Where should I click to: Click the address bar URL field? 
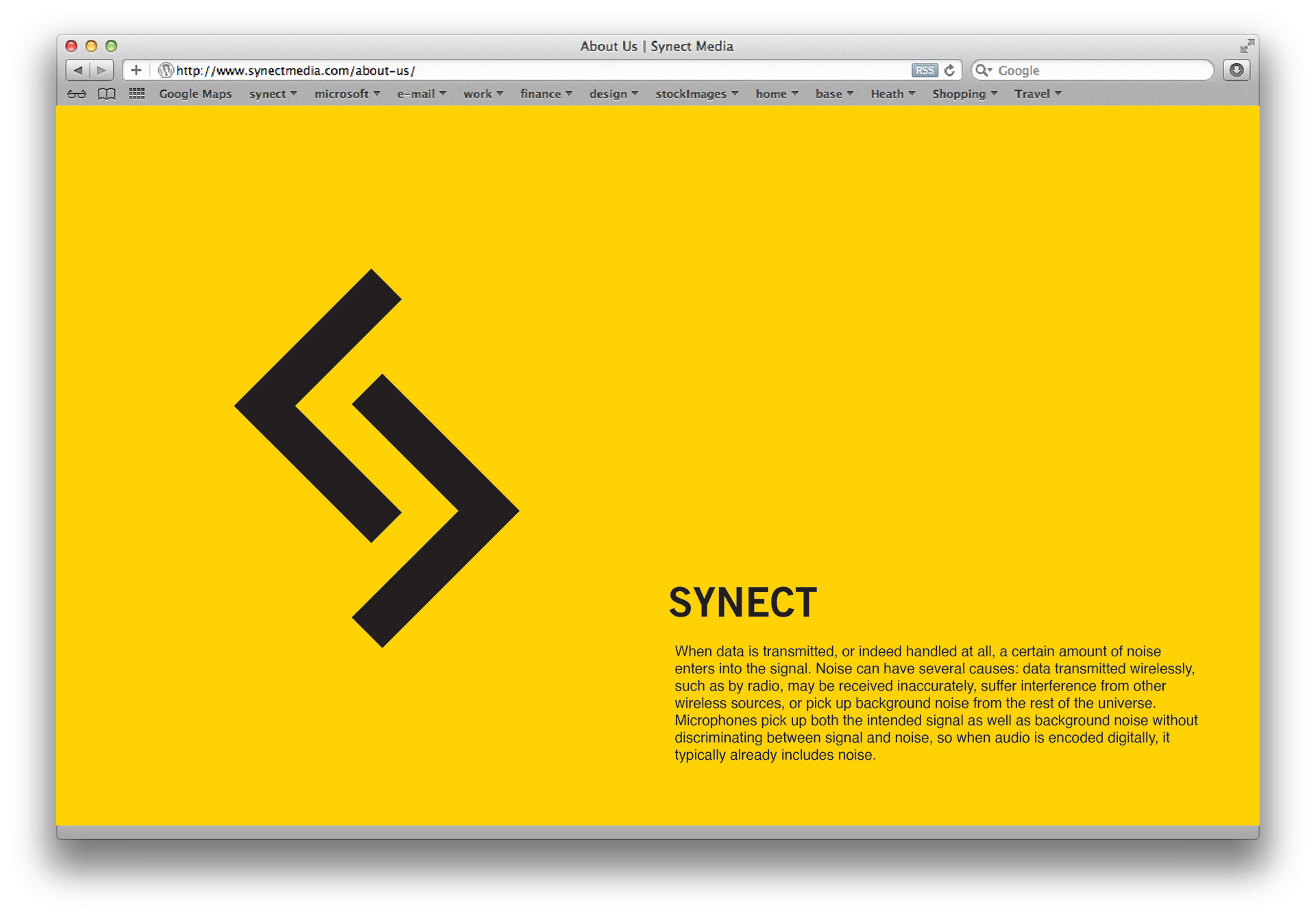[x=541, y=70]
